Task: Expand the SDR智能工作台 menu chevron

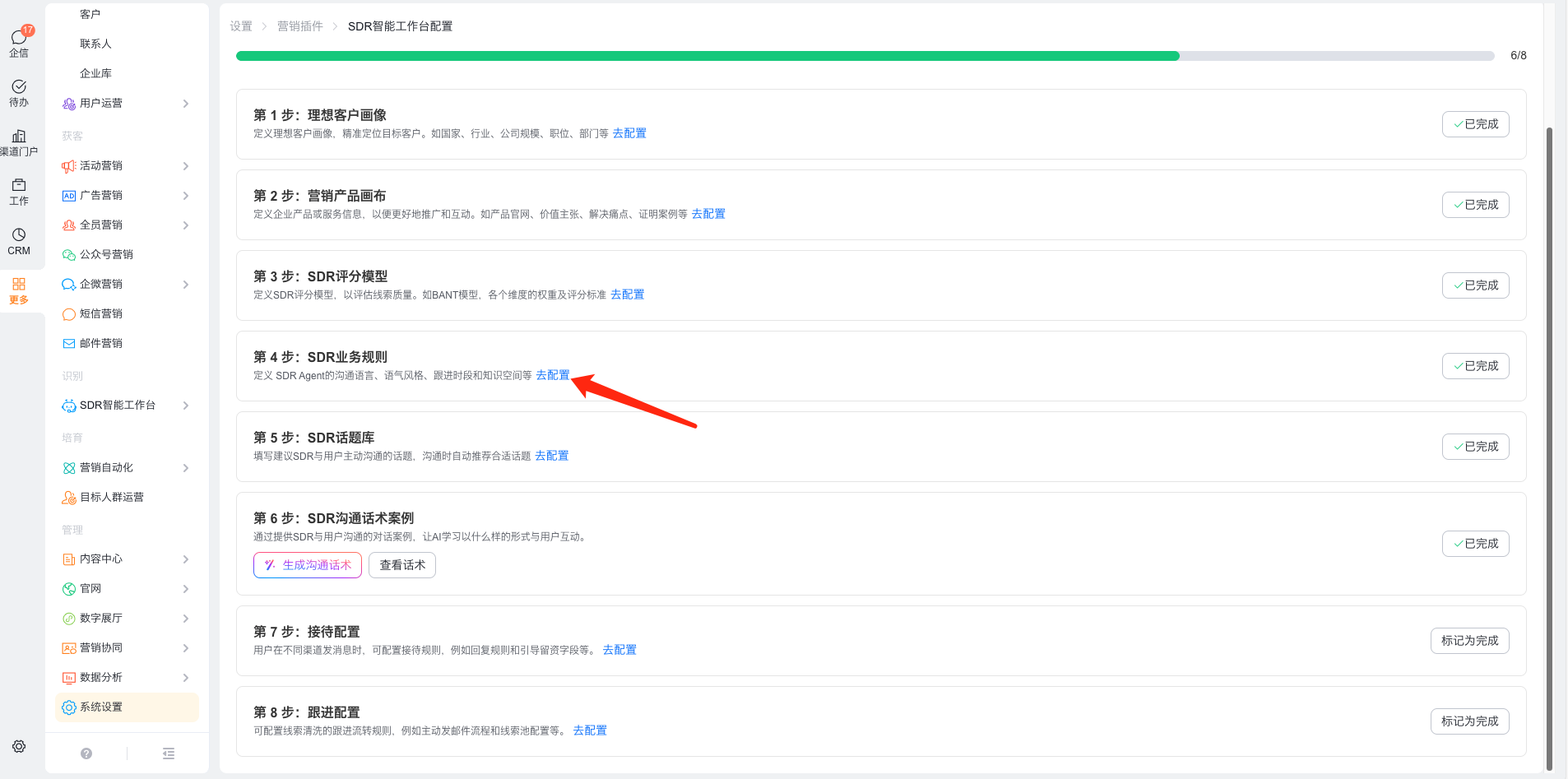Action: (x=186, y=406)
